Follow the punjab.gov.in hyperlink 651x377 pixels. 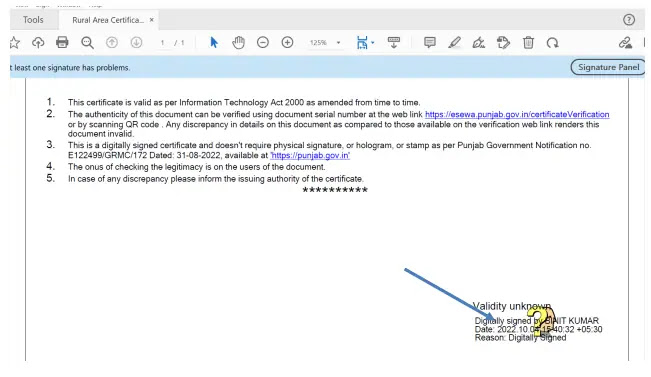click(x=310, y=155)
